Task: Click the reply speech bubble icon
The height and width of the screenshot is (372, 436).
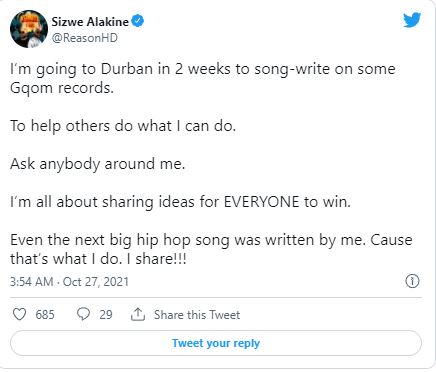Action: [83, 314]
